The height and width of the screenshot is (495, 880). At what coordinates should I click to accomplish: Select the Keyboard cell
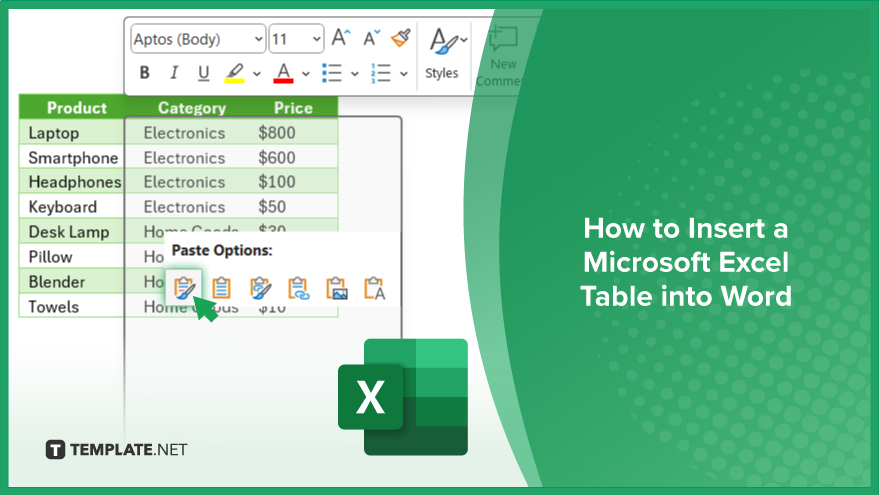coord(72,207)
